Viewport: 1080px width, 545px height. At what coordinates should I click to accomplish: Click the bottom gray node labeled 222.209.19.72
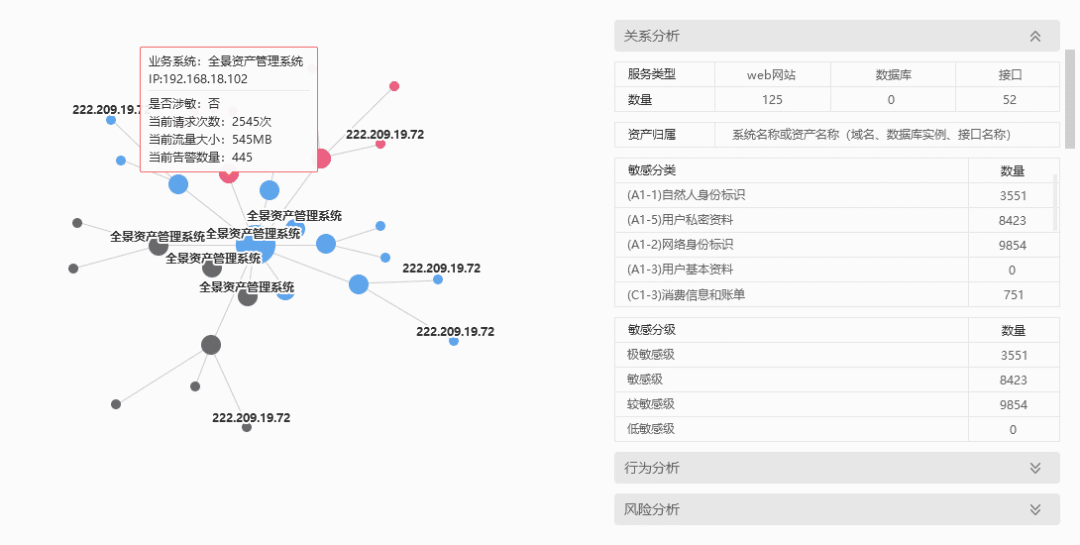click(x=247, y=428)
